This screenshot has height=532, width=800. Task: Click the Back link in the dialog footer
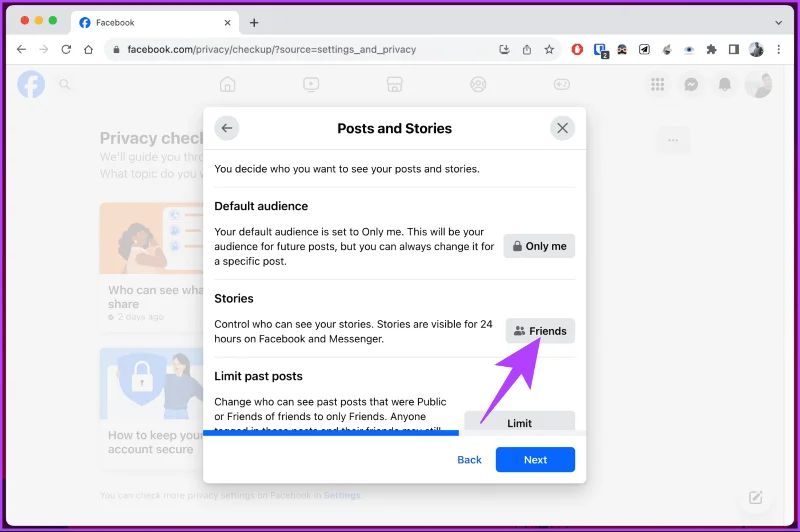[469, 460]
